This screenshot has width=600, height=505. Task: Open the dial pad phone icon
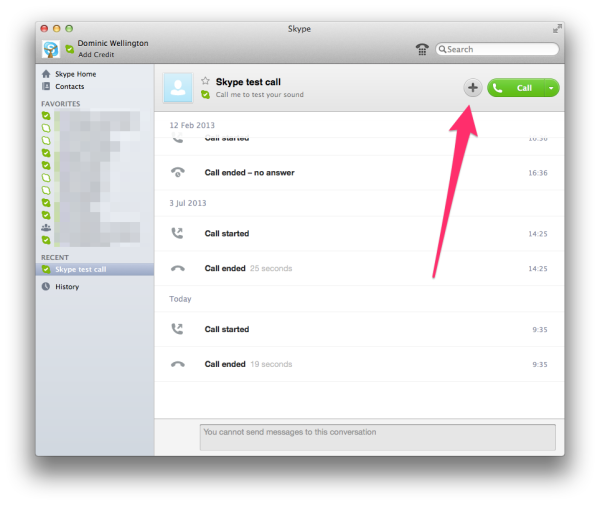[422, 49]
